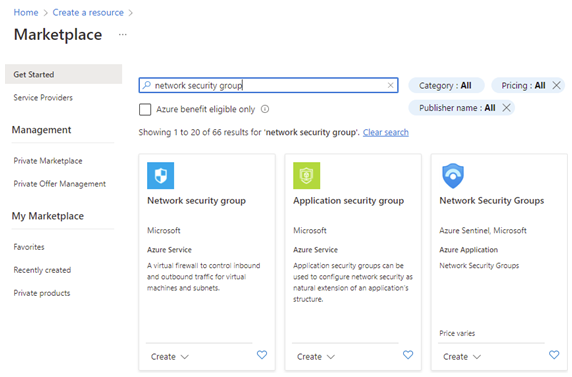Open Private Offer Management
Screen dimensions: 572x377
click(59, 184)
